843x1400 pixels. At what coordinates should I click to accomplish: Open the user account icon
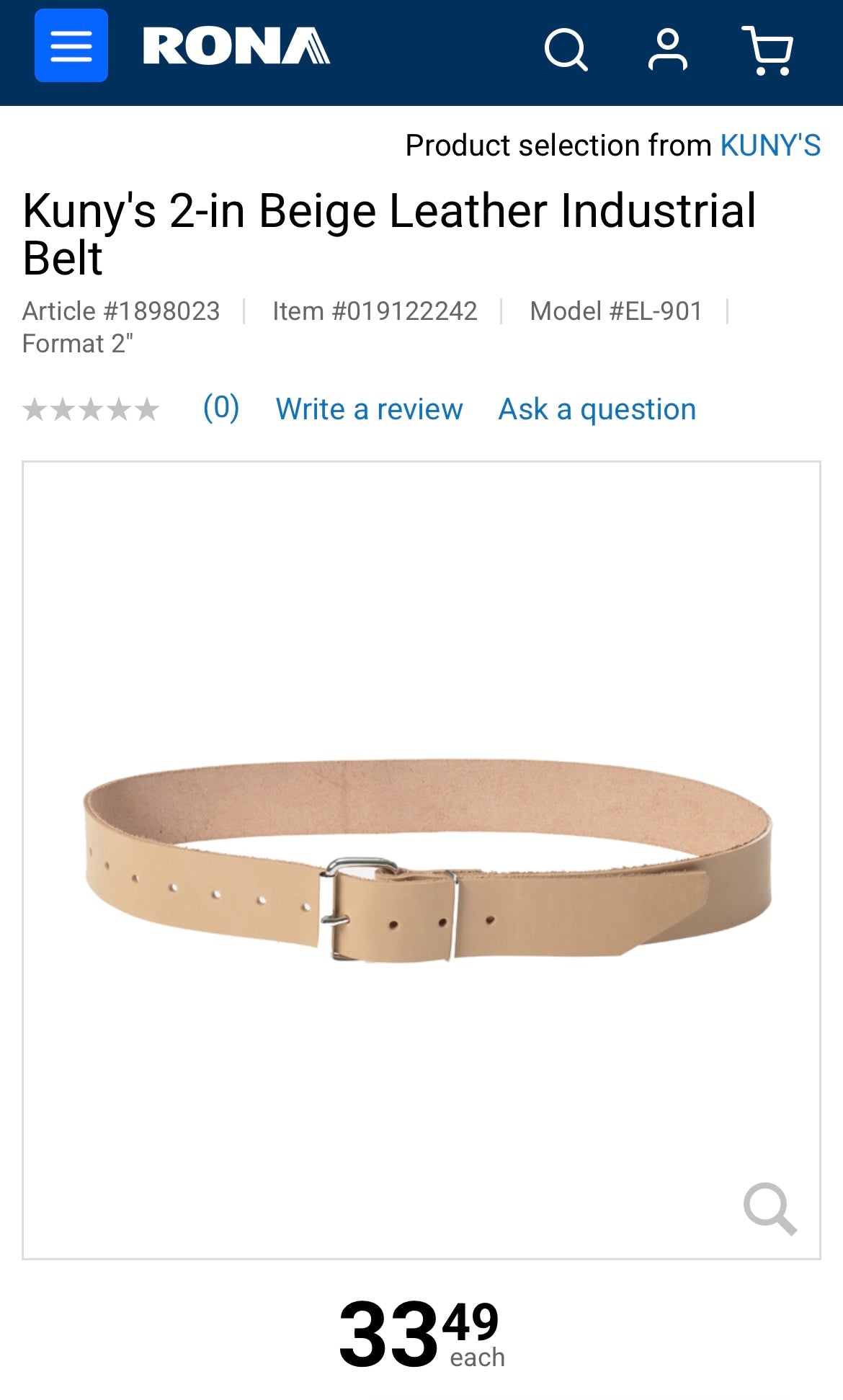668,50
